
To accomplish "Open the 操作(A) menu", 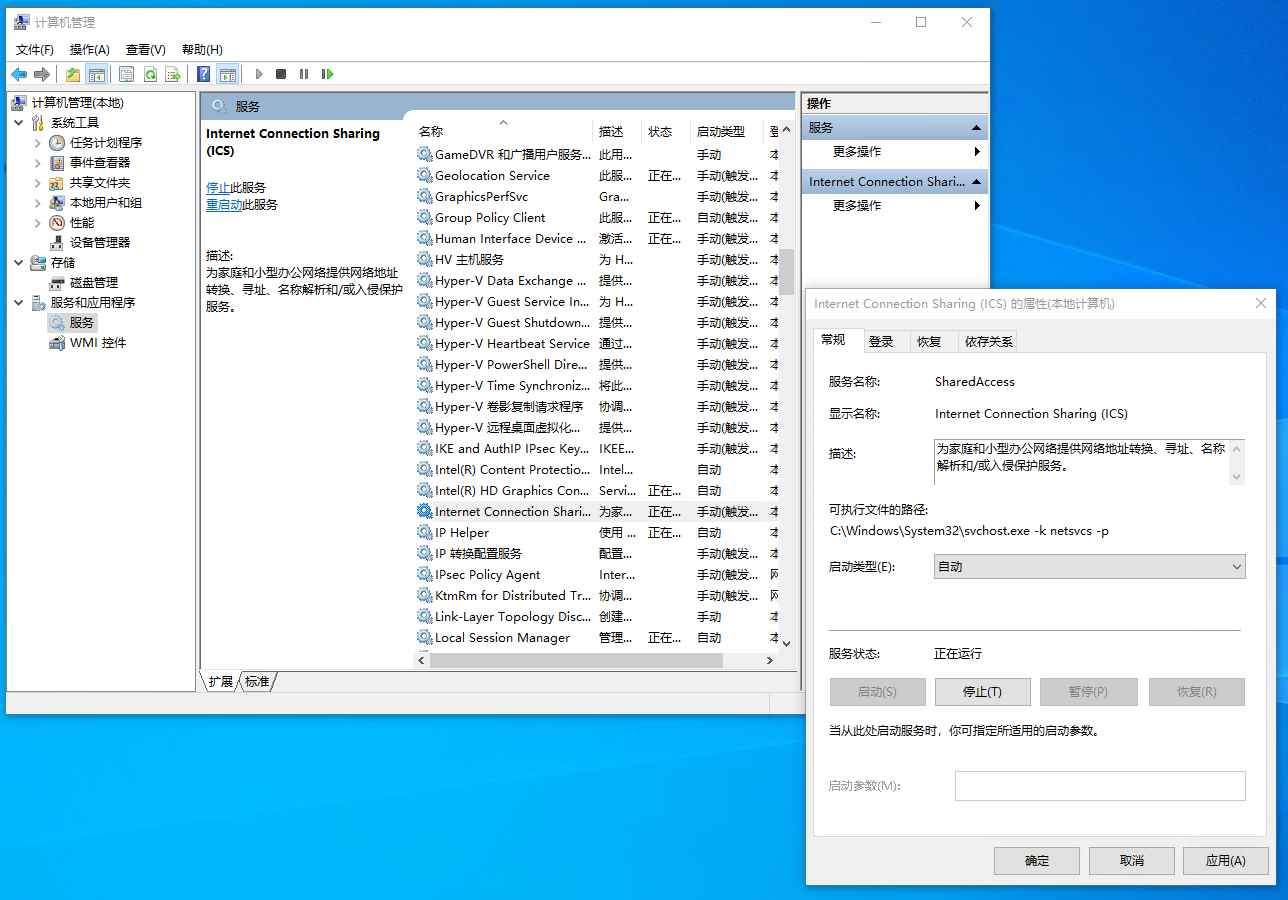I will (x=89, y=49).
